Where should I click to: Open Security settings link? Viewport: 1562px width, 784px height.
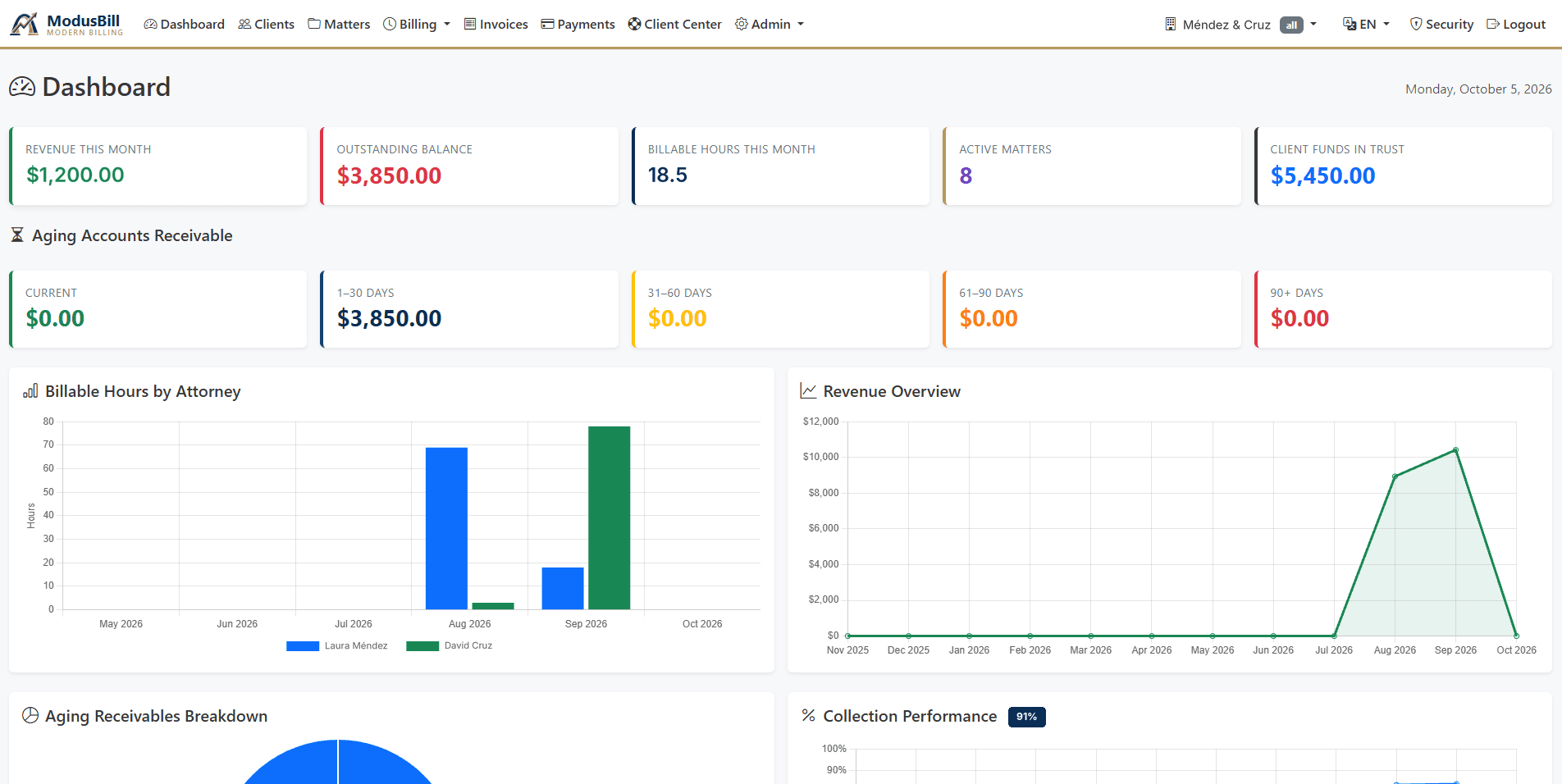[x=1441, y=25]
